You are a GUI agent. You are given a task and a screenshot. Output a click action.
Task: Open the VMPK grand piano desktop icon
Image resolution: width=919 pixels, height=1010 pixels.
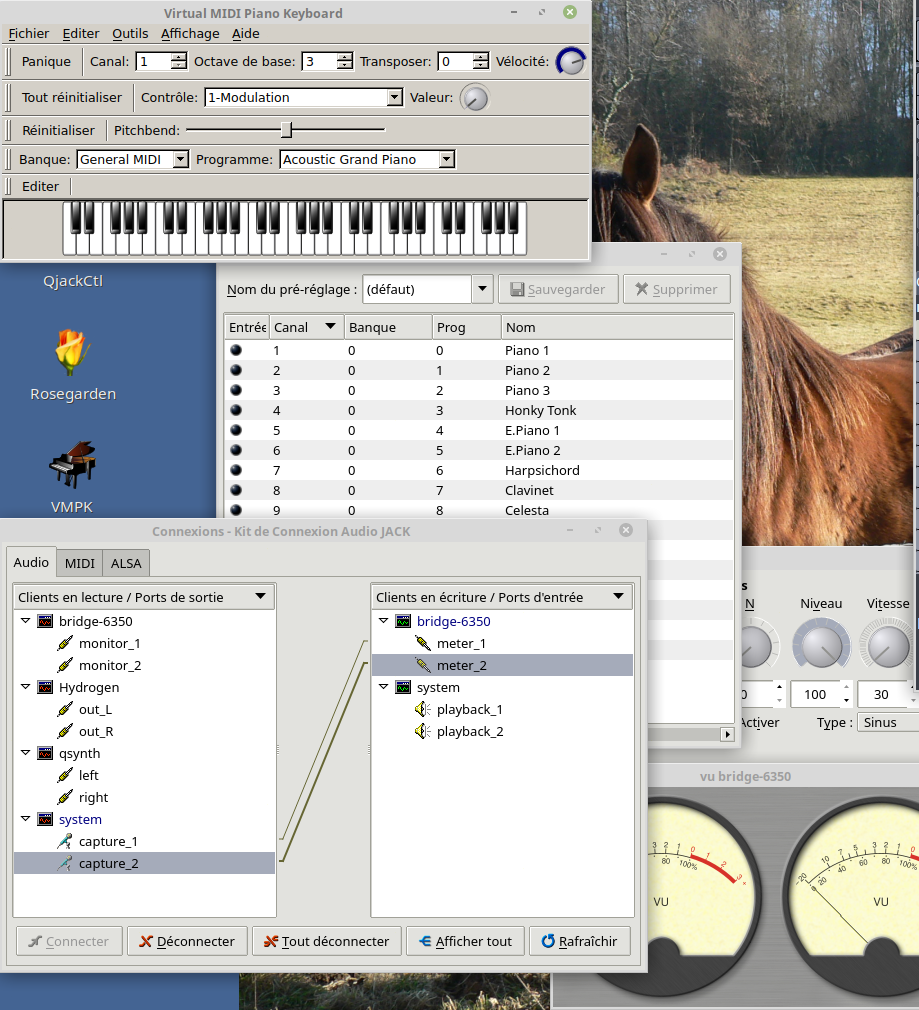(72, 464)
